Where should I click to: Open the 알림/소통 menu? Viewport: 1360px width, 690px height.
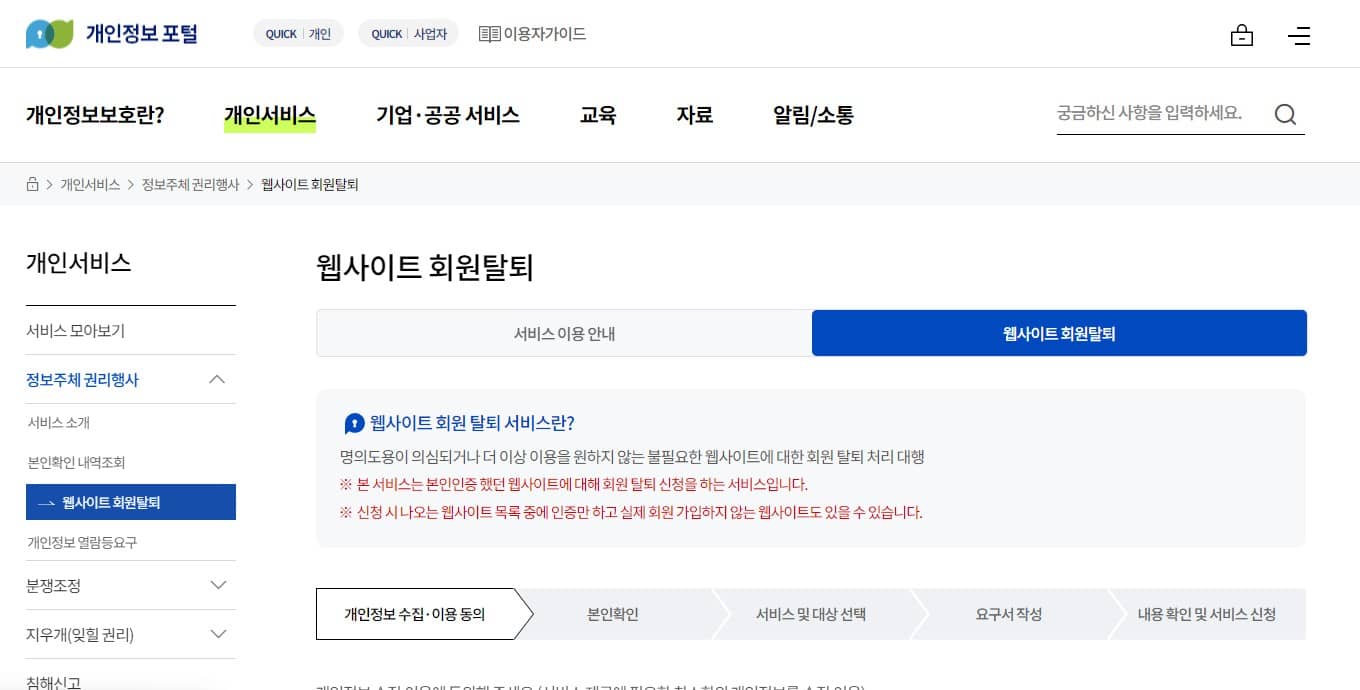813,115
